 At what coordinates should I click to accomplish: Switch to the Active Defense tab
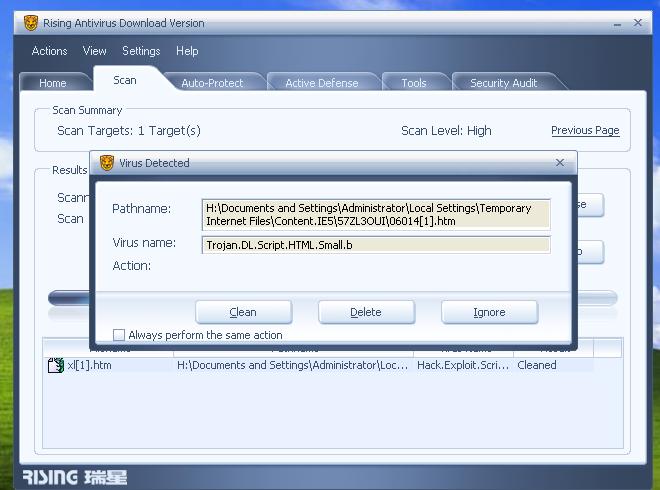click(x=322, y=83)
